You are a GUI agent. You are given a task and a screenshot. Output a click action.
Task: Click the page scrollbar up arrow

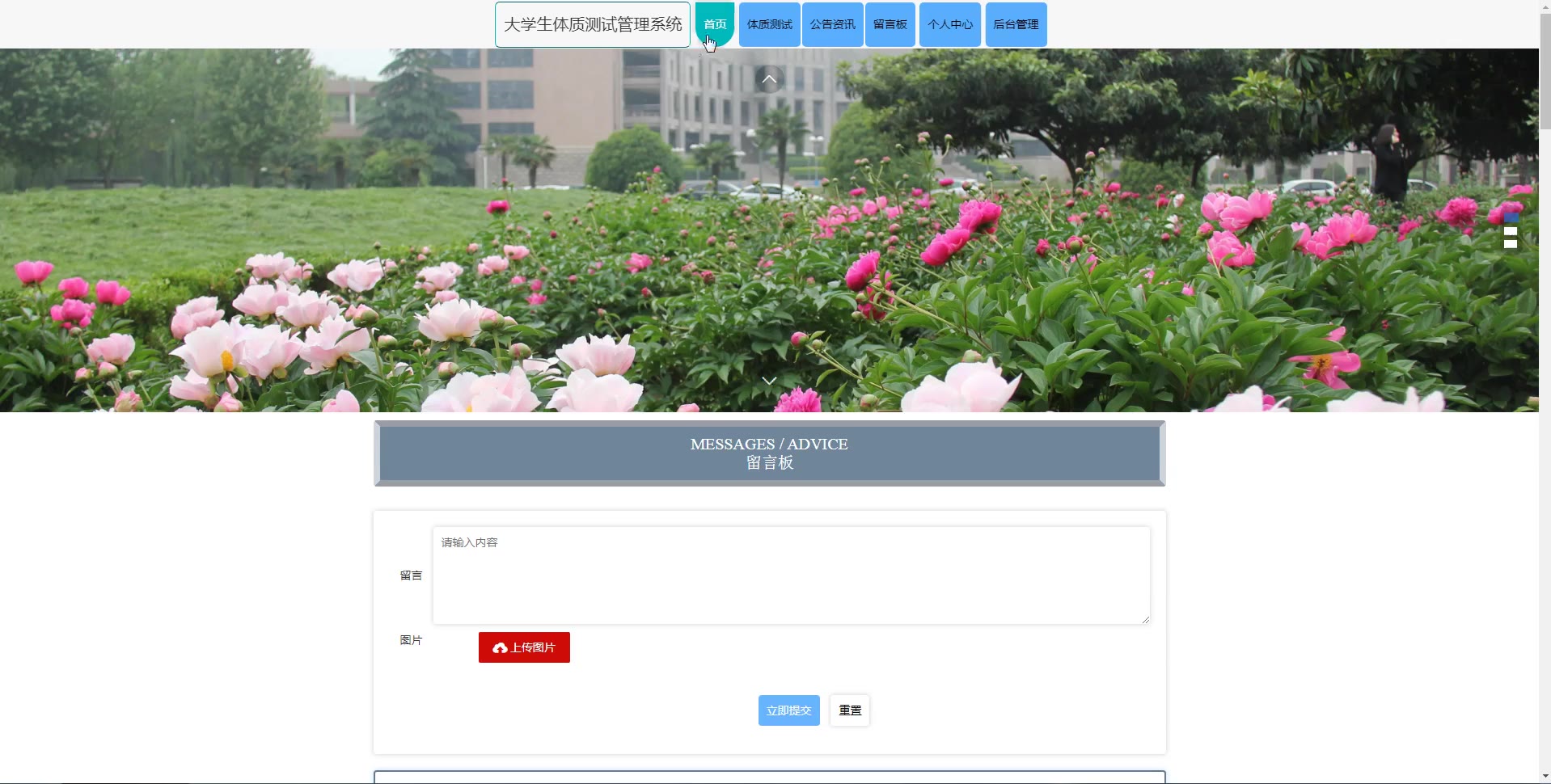1545,6
